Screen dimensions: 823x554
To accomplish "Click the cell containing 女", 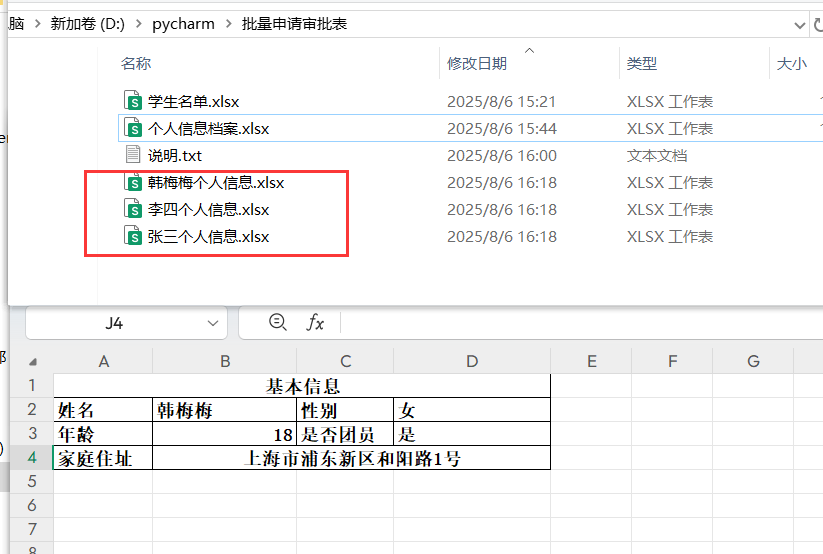I will (472, 410).
